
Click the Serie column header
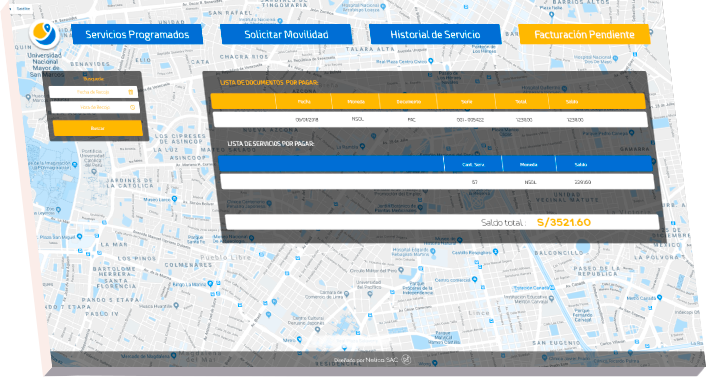(466, 102)
